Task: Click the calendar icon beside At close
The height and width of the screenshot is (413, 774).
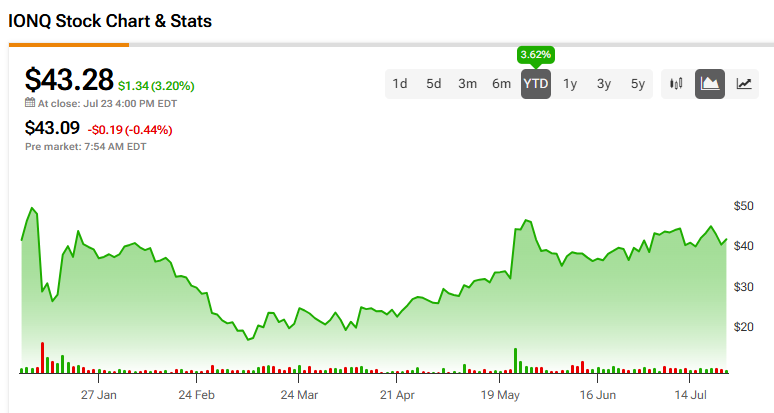Action: pos(30,103)
